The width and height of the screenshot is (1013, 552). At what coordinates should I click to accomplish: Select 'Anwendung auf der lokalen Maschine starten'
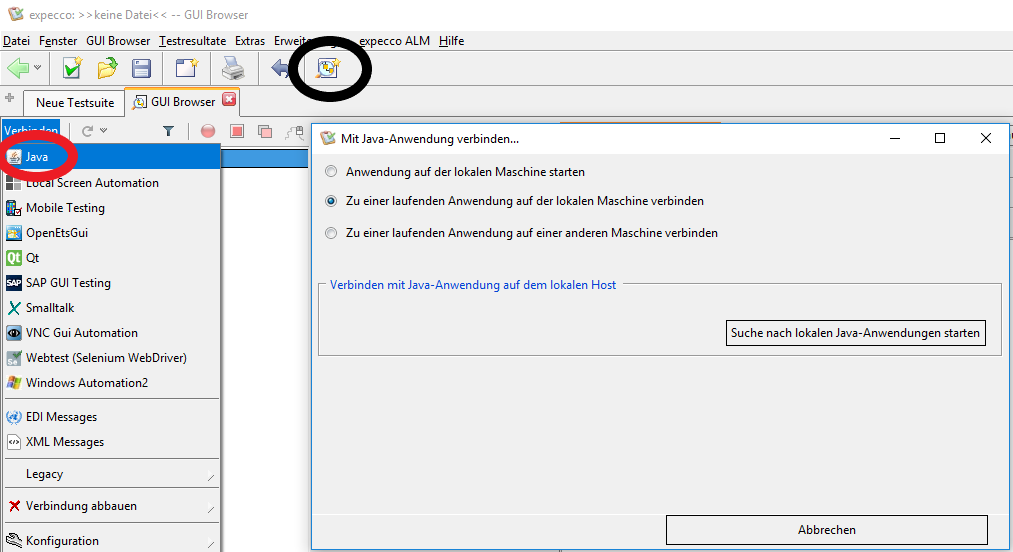click(x=331, y=172)
